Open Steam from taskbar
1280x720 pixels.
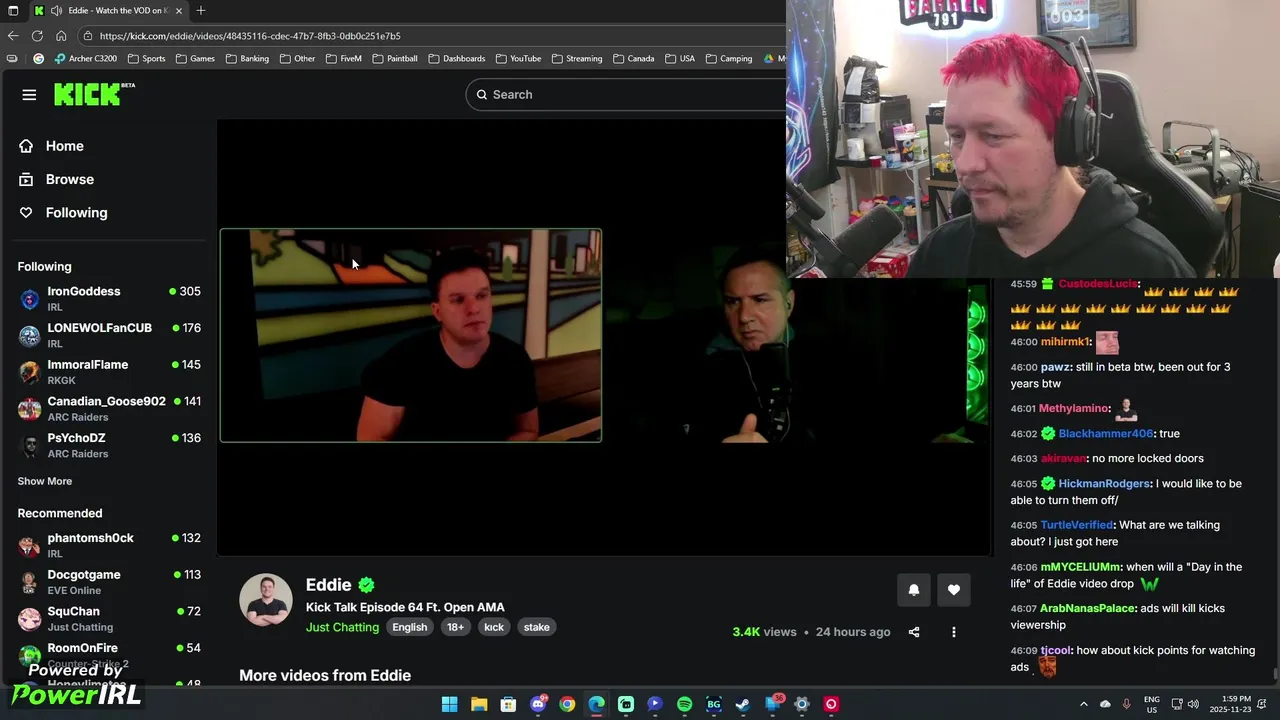coord(742,704)
